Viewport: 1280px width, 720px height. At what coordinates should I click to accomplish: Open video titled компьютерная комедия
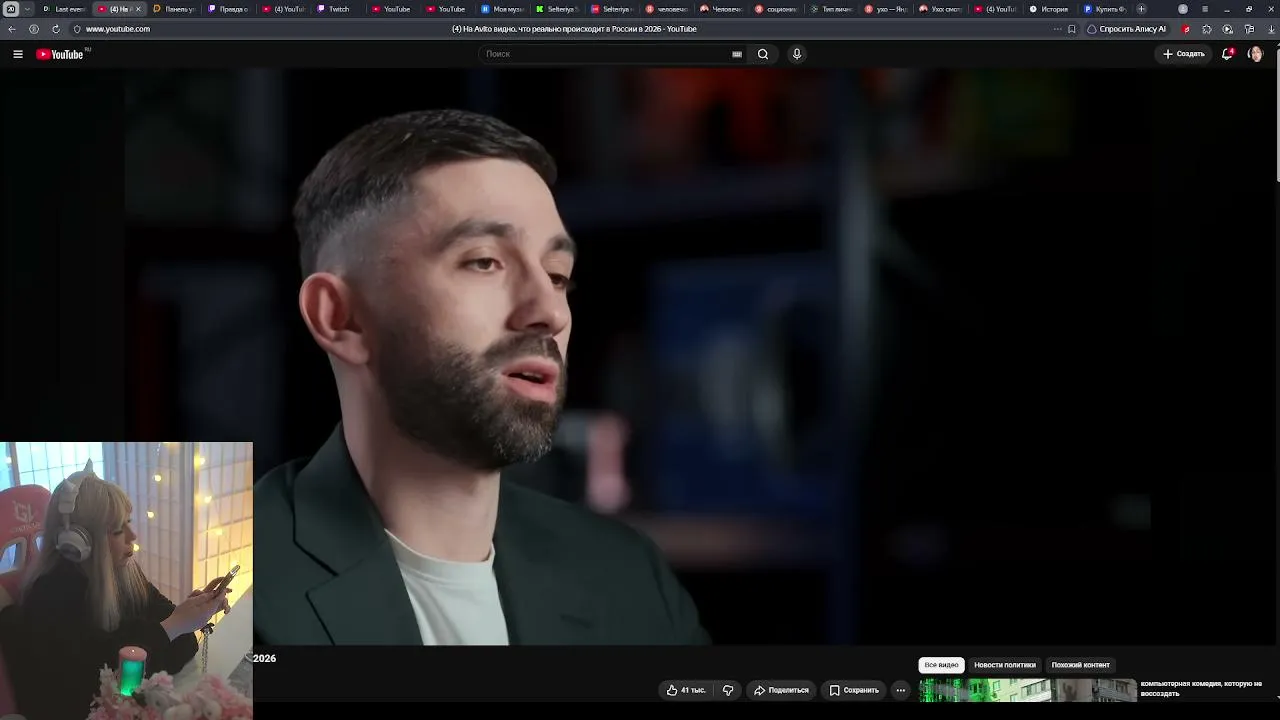1201,688
